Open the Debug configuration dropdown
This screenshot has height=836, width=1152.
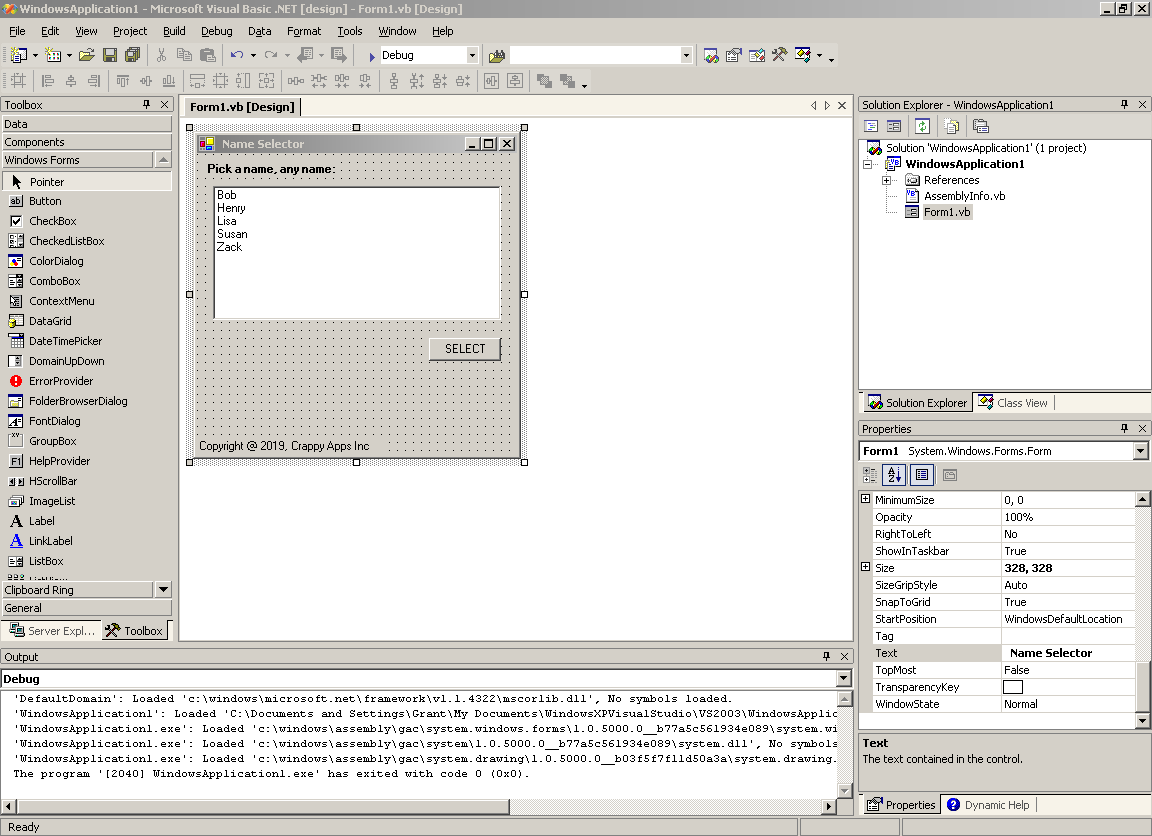pos(472,55)
